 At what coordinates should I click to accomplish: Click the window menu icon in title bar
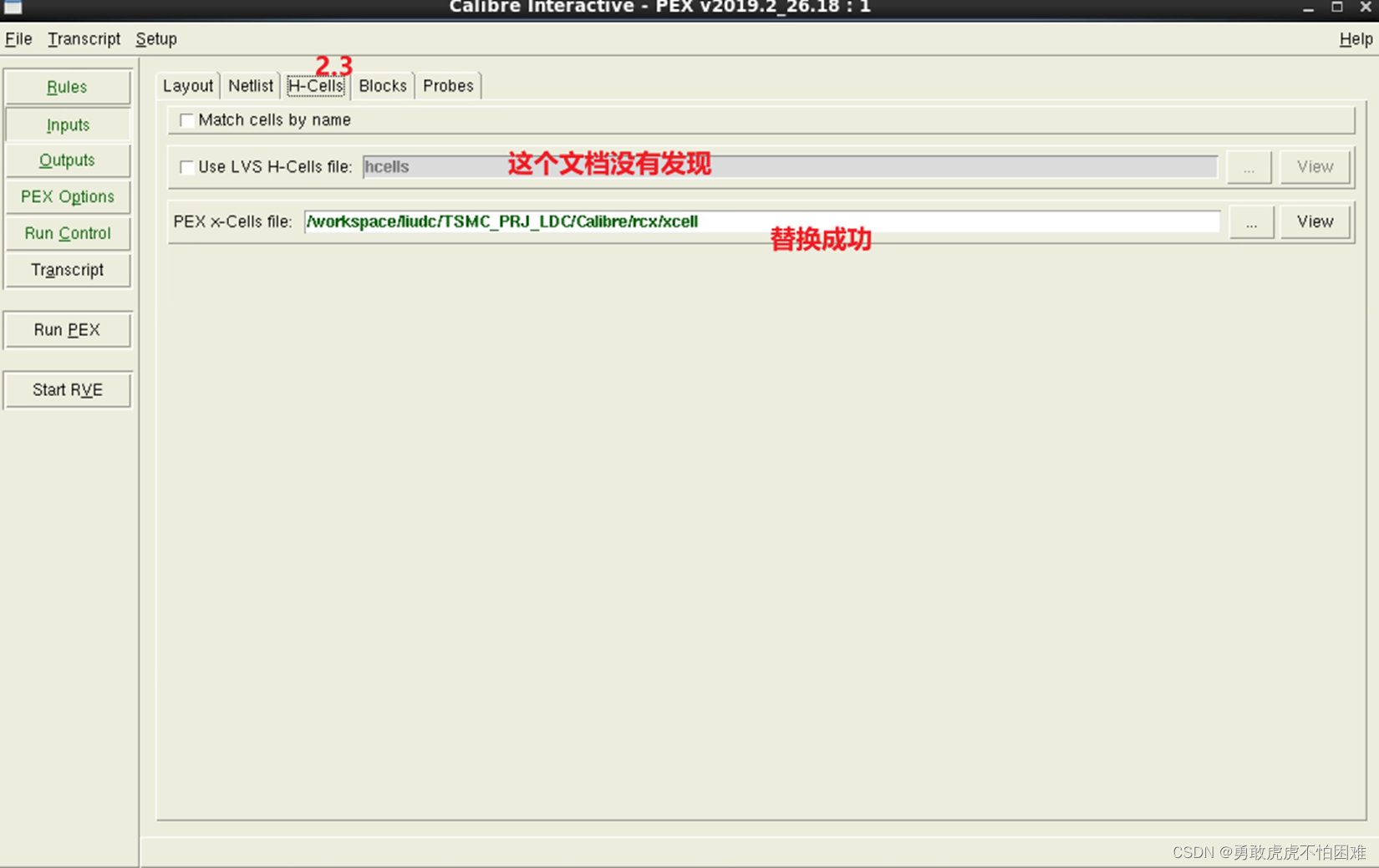tap(13, 8)
